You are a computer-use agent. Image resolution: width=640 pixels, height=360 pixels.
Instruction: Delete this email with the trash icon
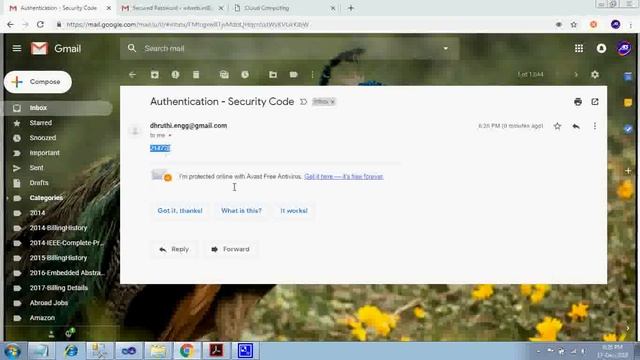(x=196, y=75)
